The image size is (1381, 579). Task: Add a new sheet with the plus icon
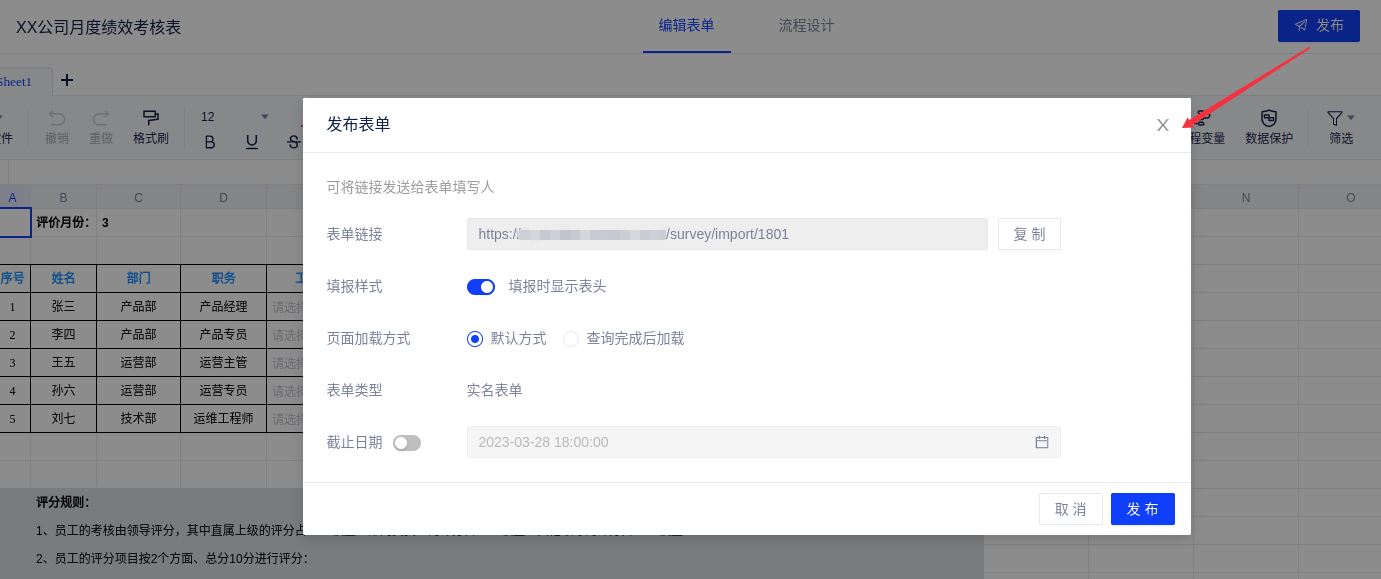67,80
